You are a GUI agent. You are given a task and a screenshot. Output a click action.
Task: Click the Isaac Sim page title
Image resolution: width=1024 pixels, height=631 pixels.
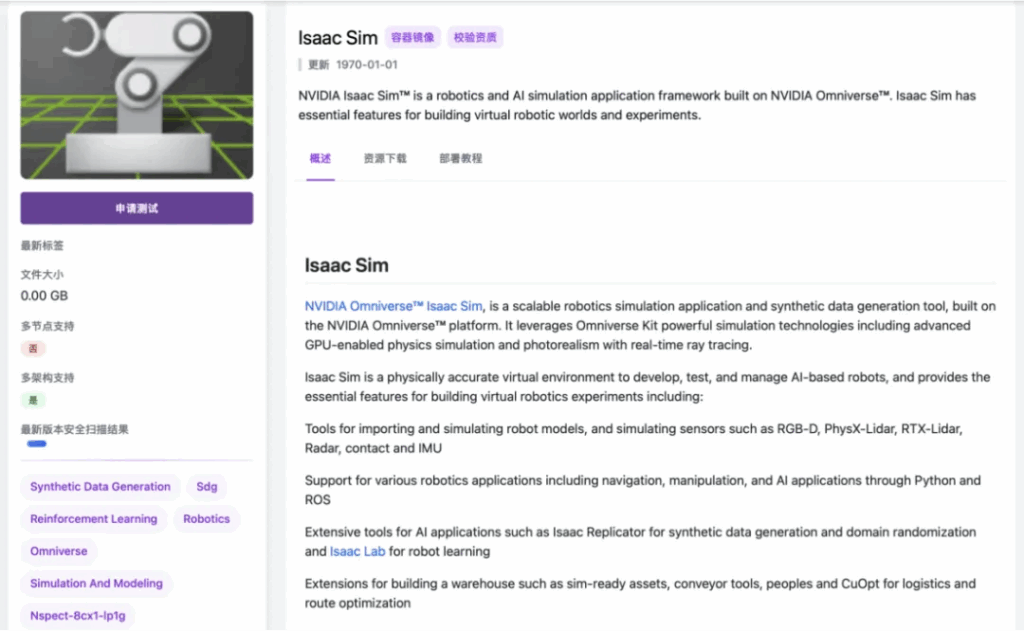point(338,38)
